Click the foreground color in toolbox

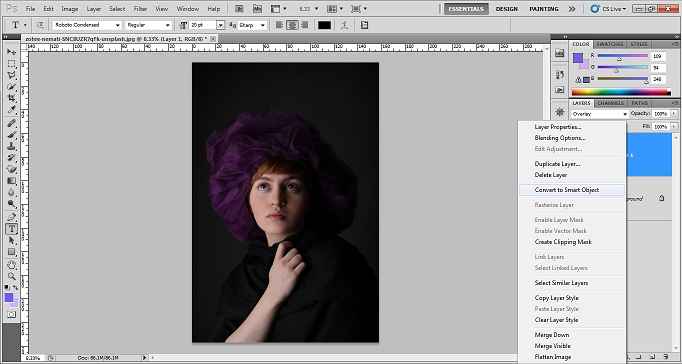point(9,297)
